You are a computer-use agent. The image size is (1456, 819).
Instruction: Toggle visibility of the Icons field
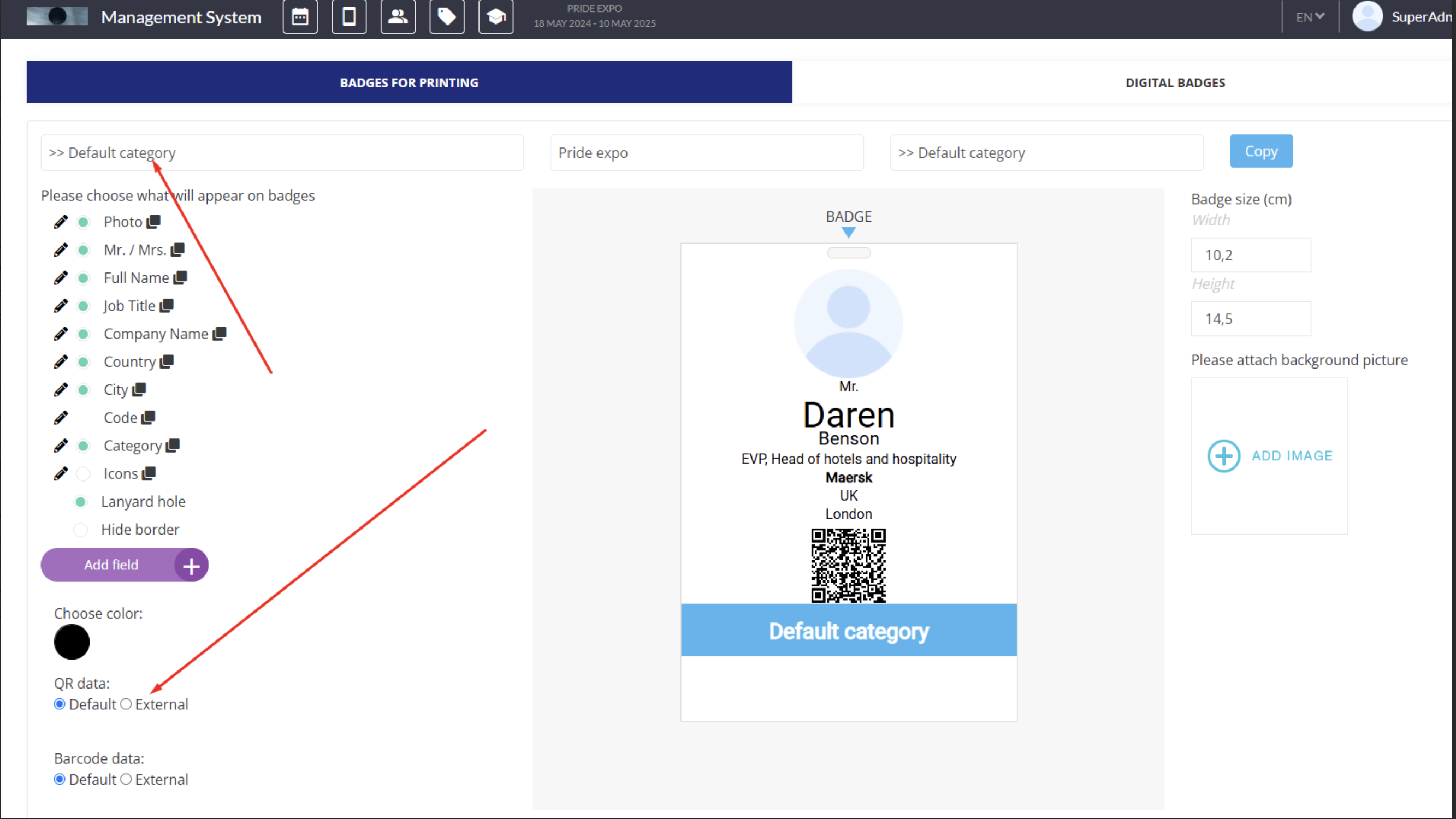[83, 473]
